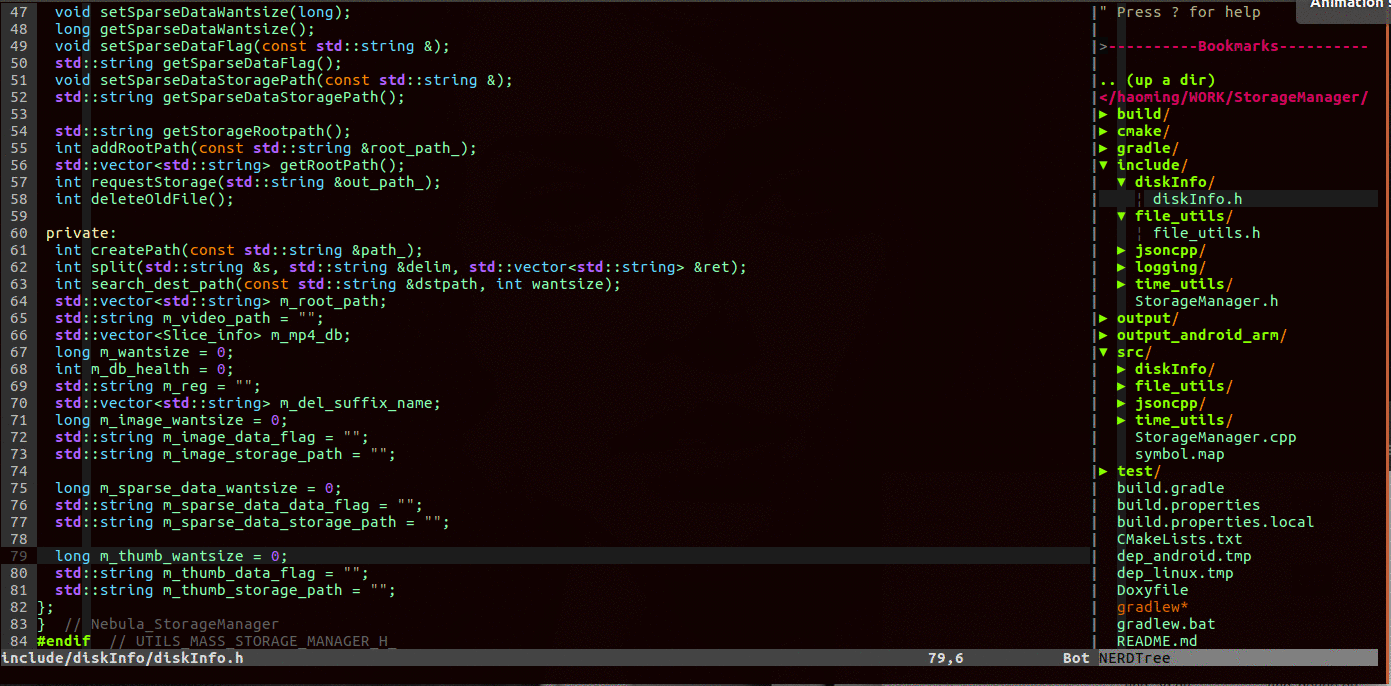Click on requestStorage declaration line
The image size is (1391, 686).
coord(248,182)
